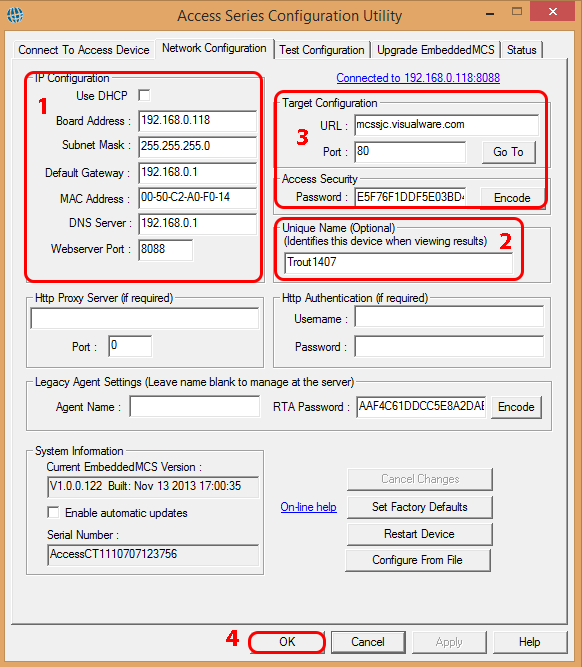The image size is (582, 667).
Task: Switch to Connect To Access Device tab
Action: pos(84,50)
